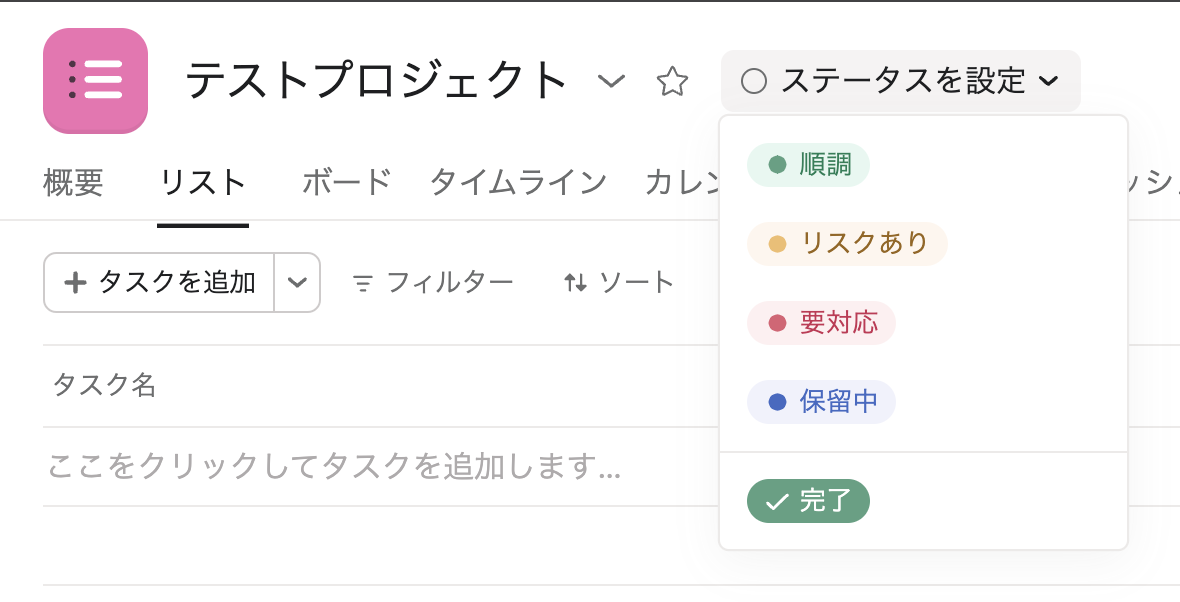Select the 順調 status option
The width and height of the screenshot is (1180, 602).
[x=808, y=165]
